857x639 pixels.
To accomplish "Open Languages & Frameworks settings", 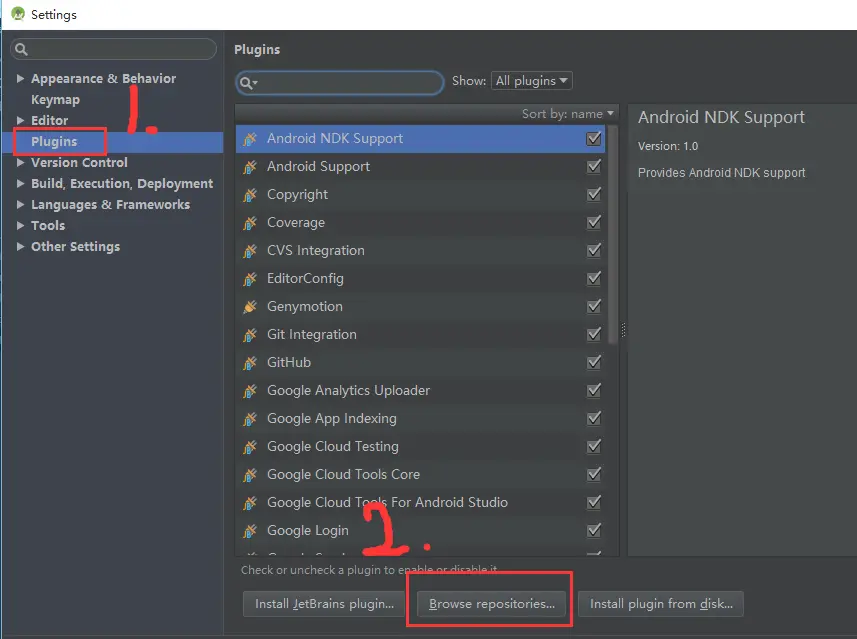I will coord(110,204).
